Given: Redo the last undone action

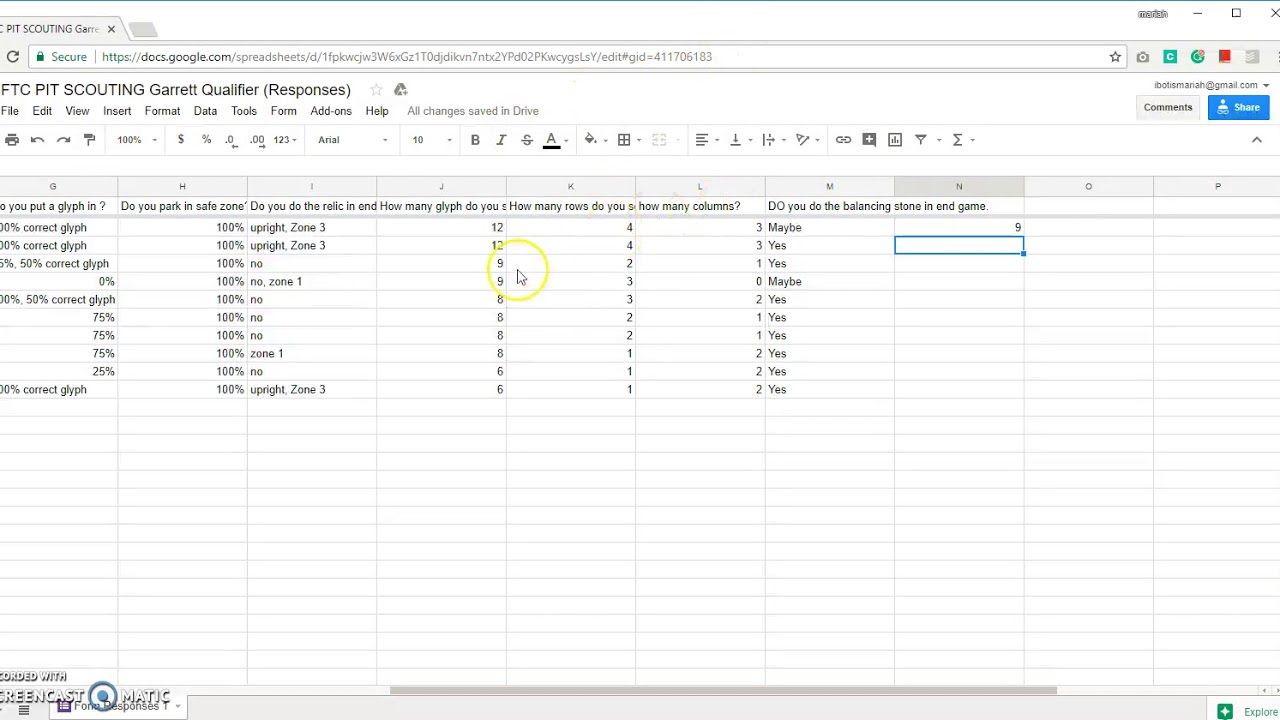Looking at the screenshot, I should 63,140.
